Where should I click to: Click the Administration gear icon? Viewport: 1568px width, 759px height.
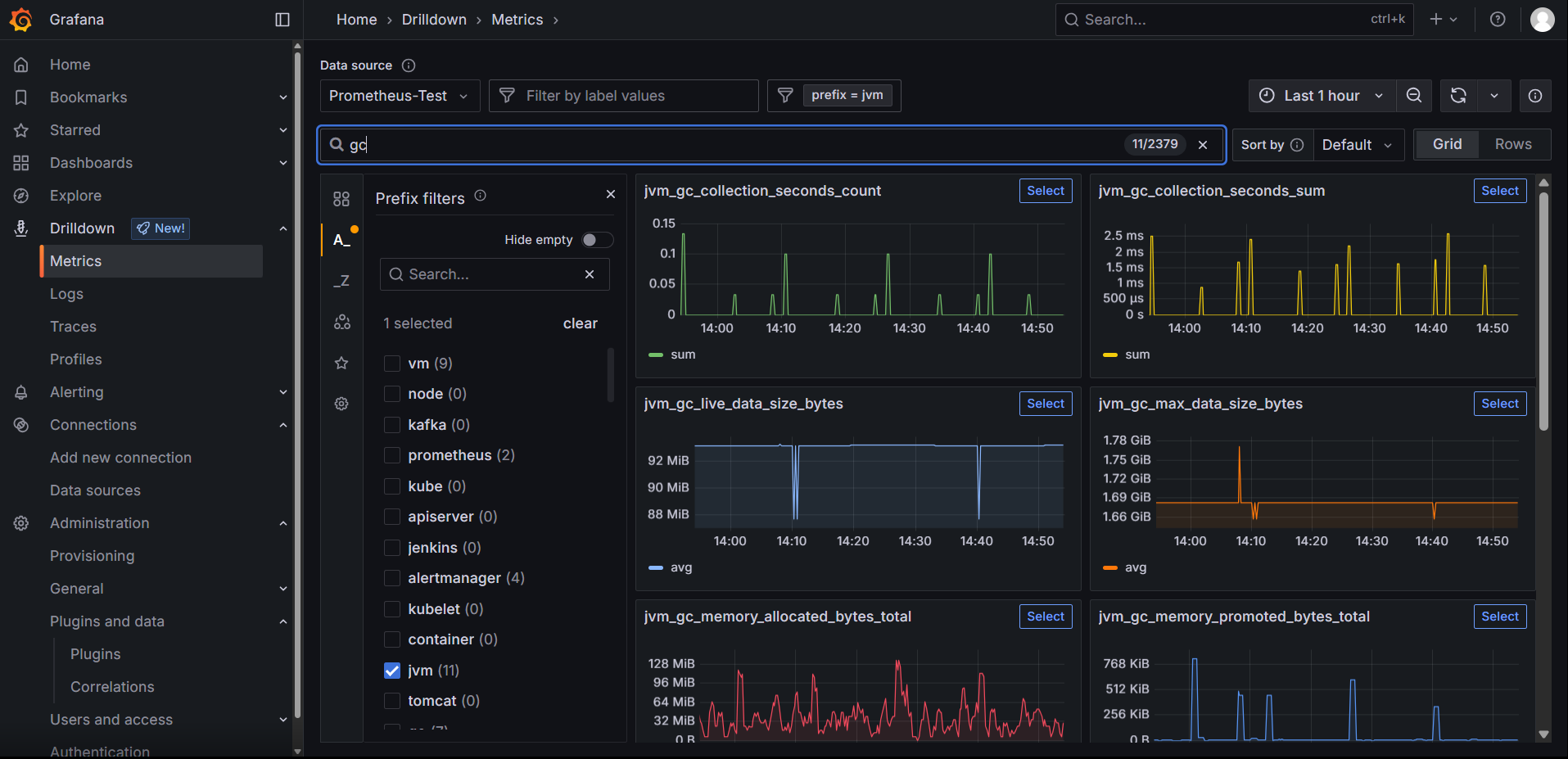[21, 523]
